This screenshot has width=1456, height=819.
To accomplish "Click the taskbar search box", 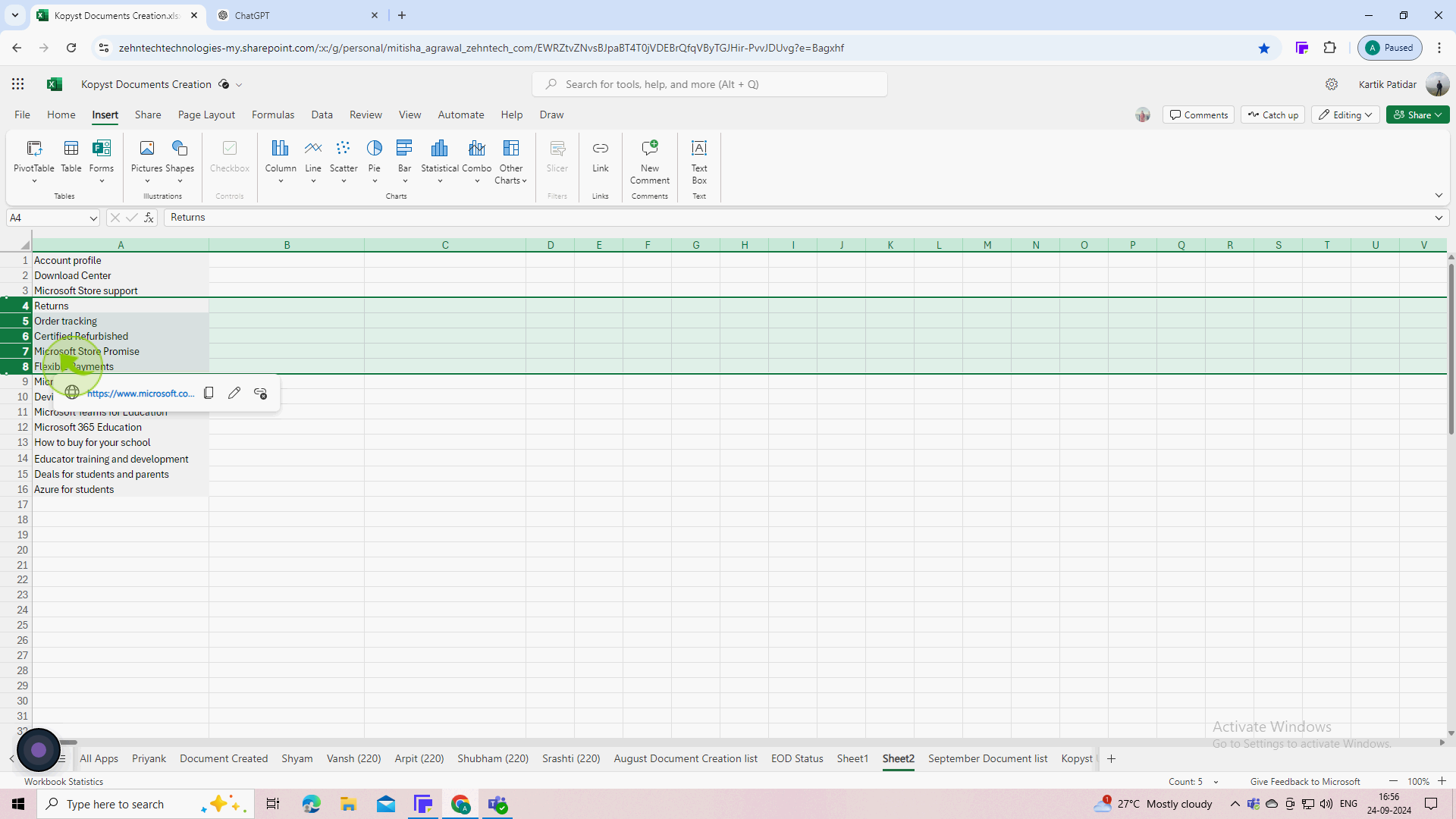I will click(144, 804).
